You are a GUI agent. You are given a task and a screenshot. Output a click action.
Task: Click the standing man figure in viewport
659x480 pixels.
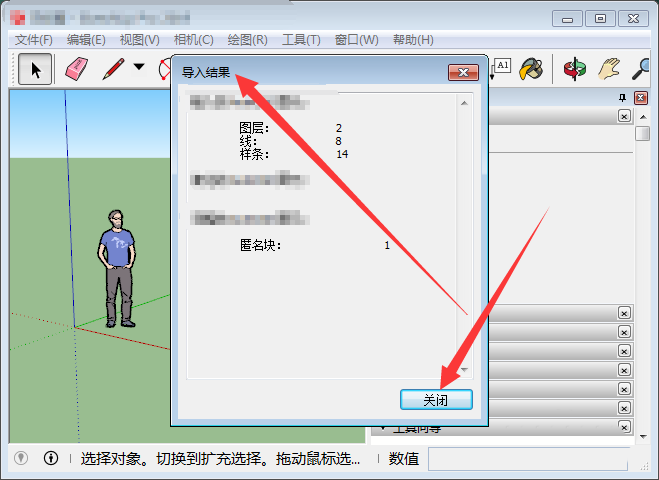[x=117, y=269]
